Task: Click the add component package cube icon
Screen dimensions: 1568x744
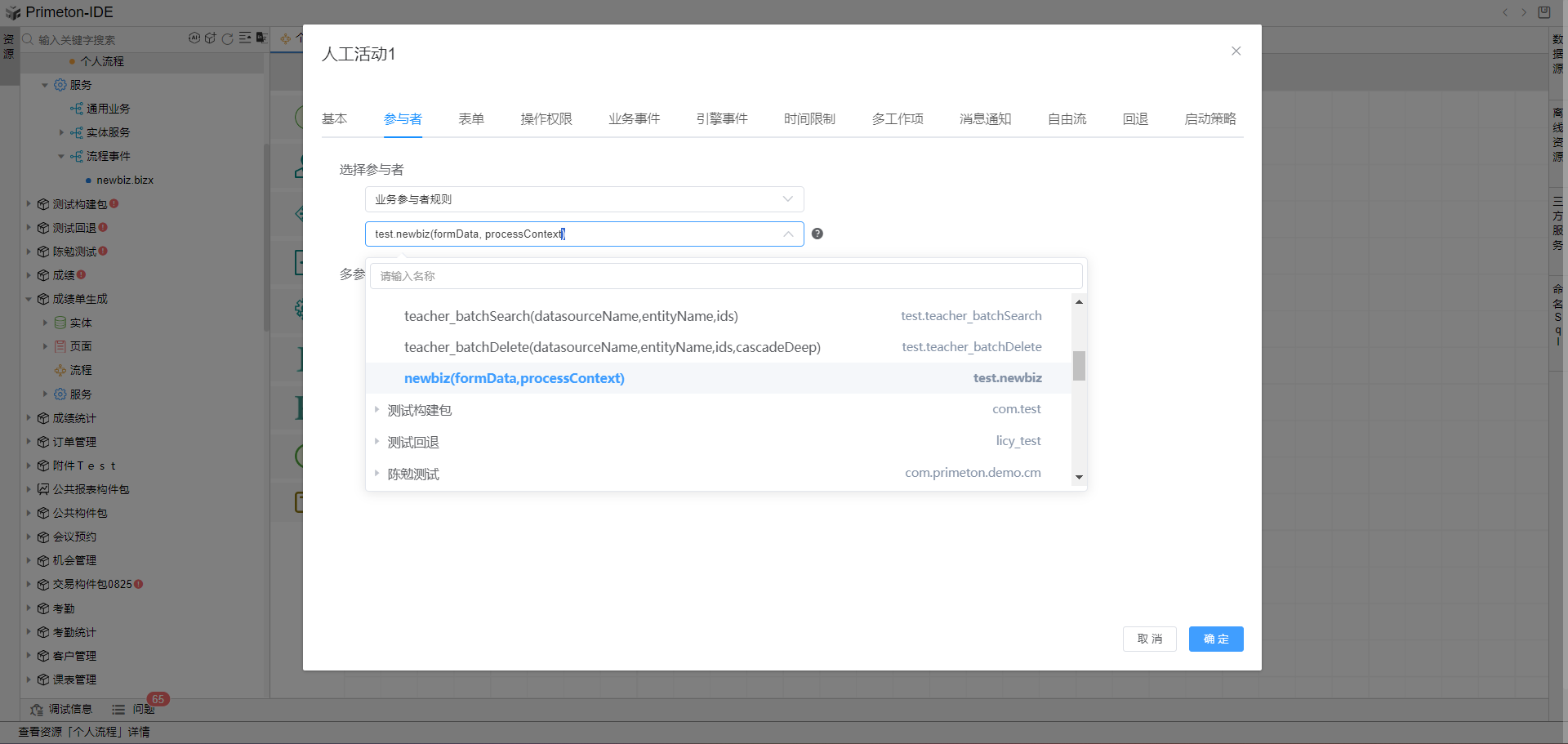Action: coord(211,38)
